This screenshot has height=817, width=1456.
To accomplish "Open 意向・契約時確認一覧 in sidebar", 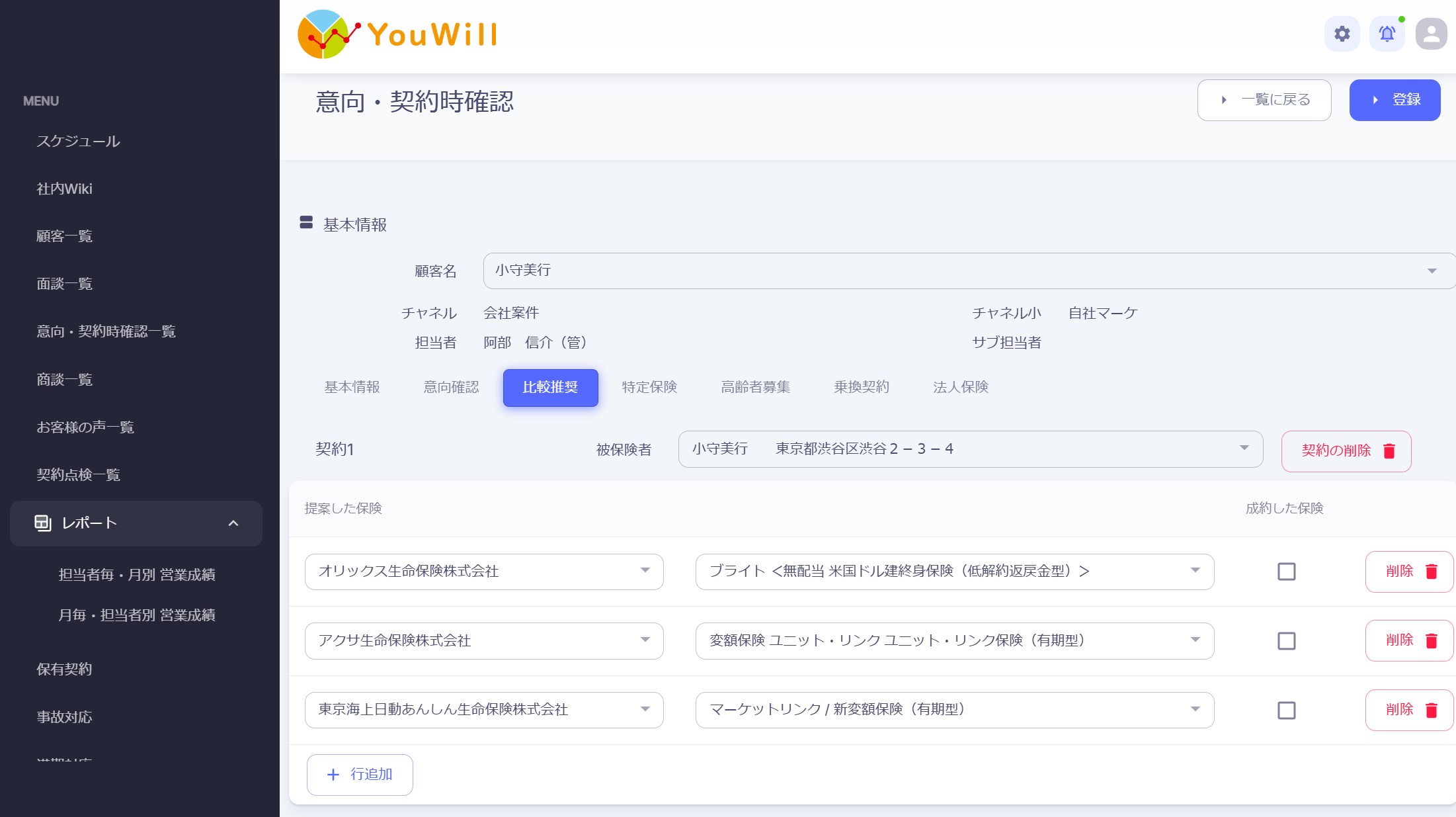I will pos(106,332).
